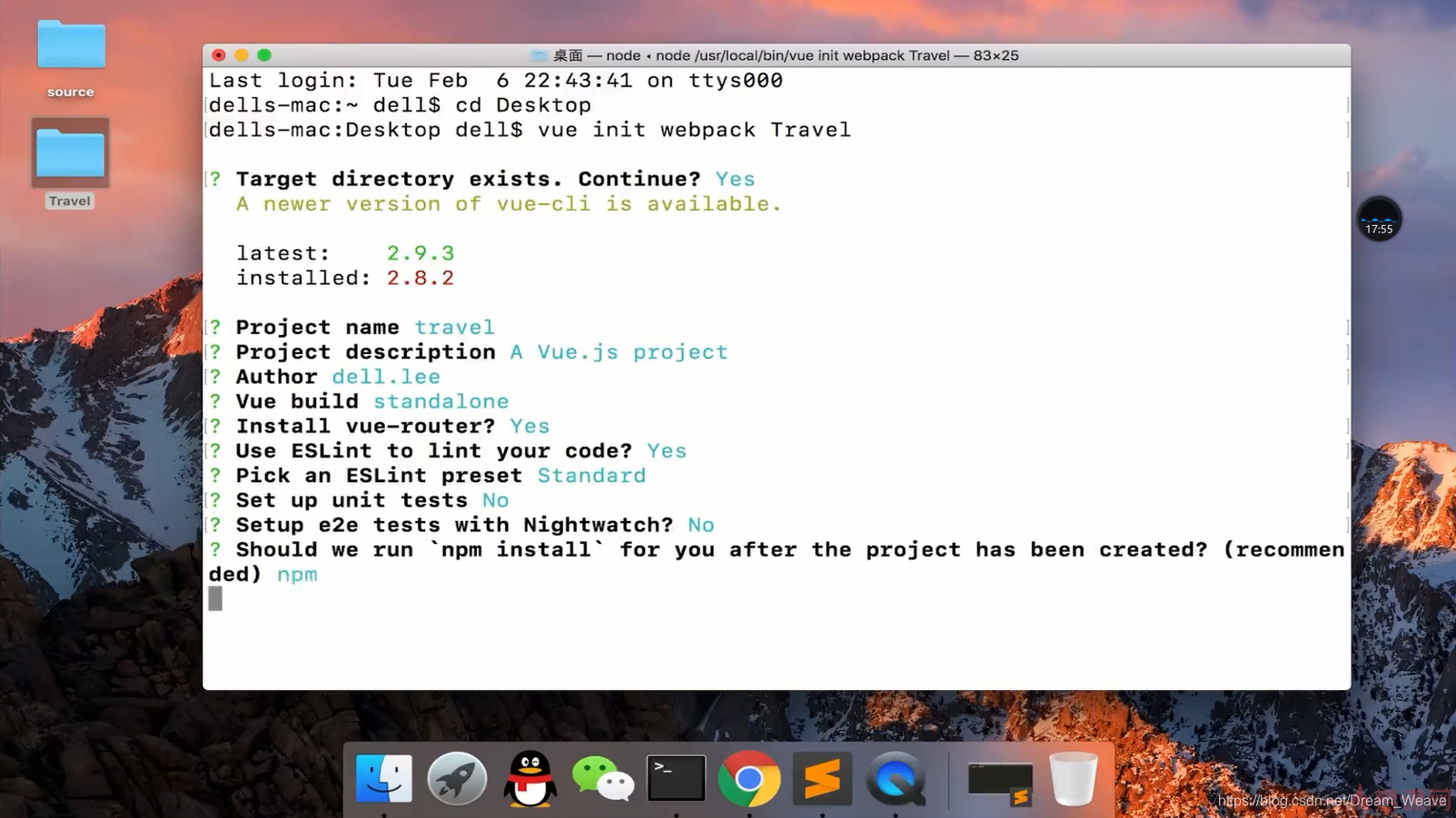
Task: Click the "Install vue-router?" prompt text
Action: tap(366, 426)
